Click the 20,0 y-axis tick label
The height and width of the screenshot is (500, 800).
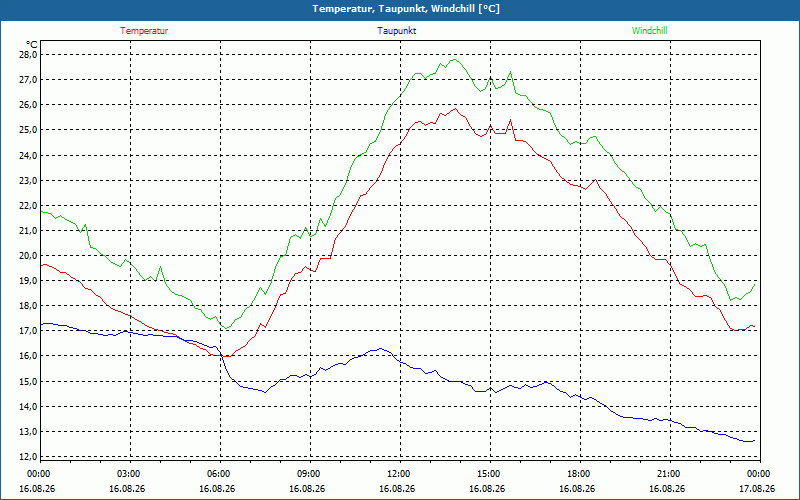28,256
